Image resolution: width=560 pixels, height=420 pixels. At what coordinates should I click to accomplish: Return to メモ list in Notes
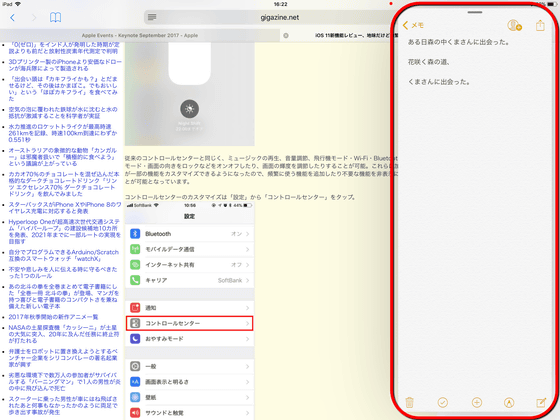click(x=413, y=25)
